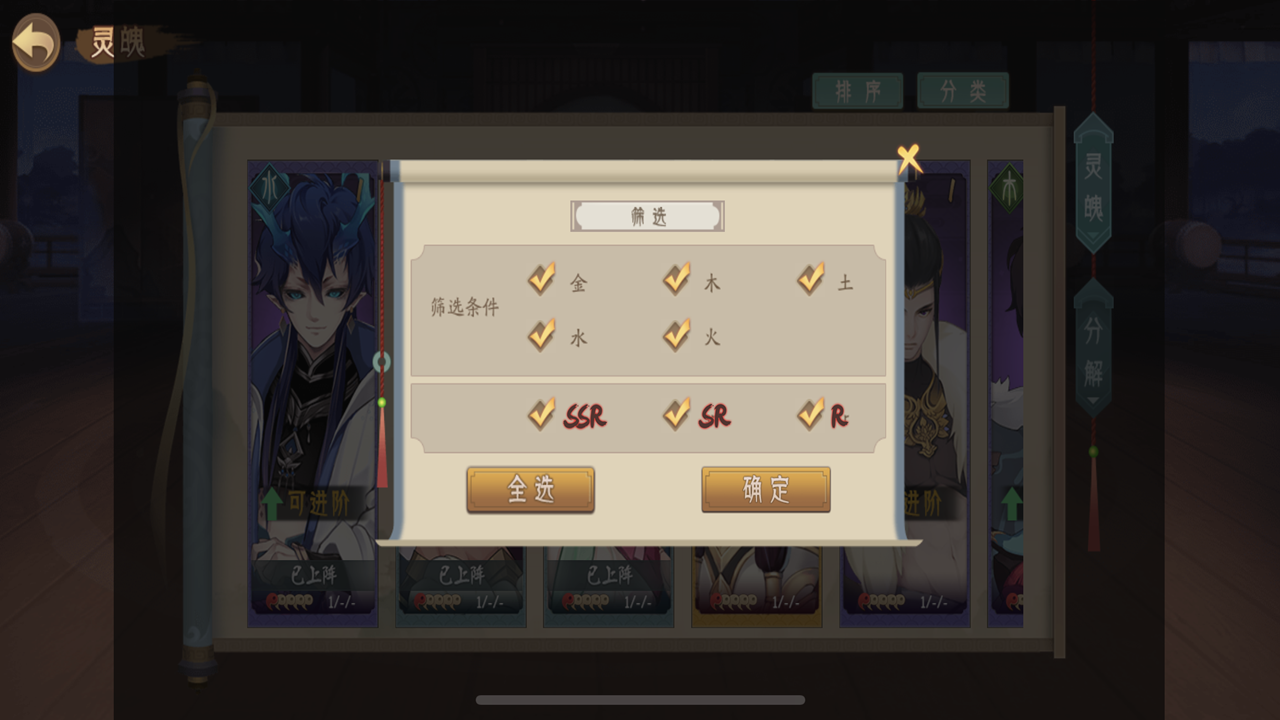The height and width of the screenshot is (720, 1280).
Task: Toggle the 土 element checkbox
Action: click(811, 279)
